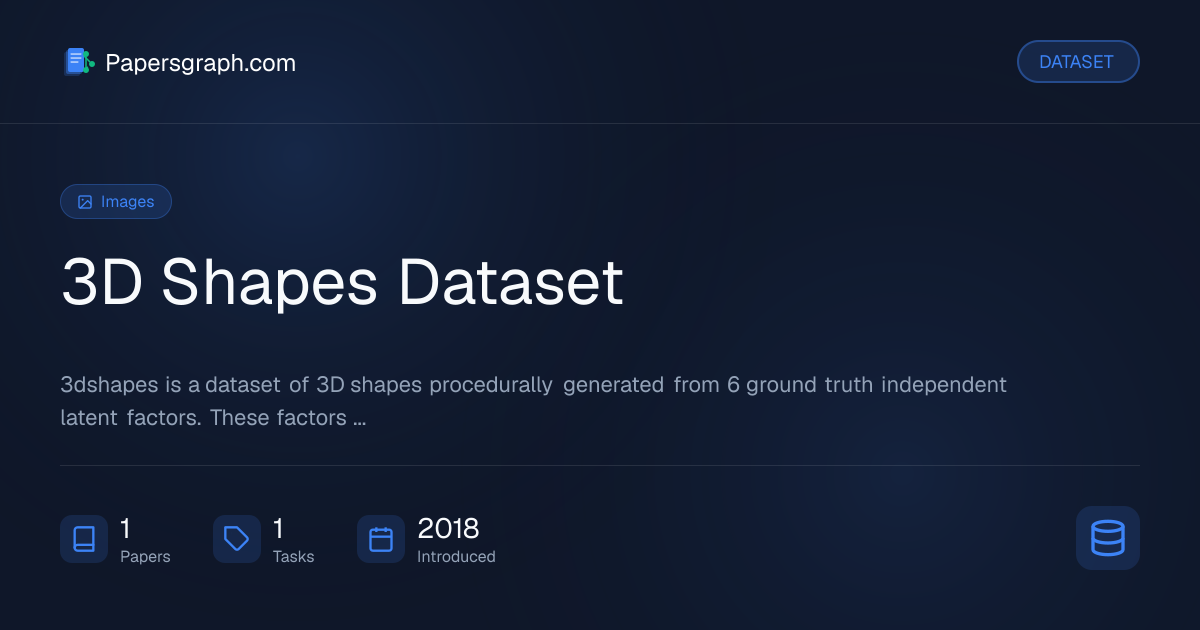Click the description starting with 3dshapes

tap(533, 401)
